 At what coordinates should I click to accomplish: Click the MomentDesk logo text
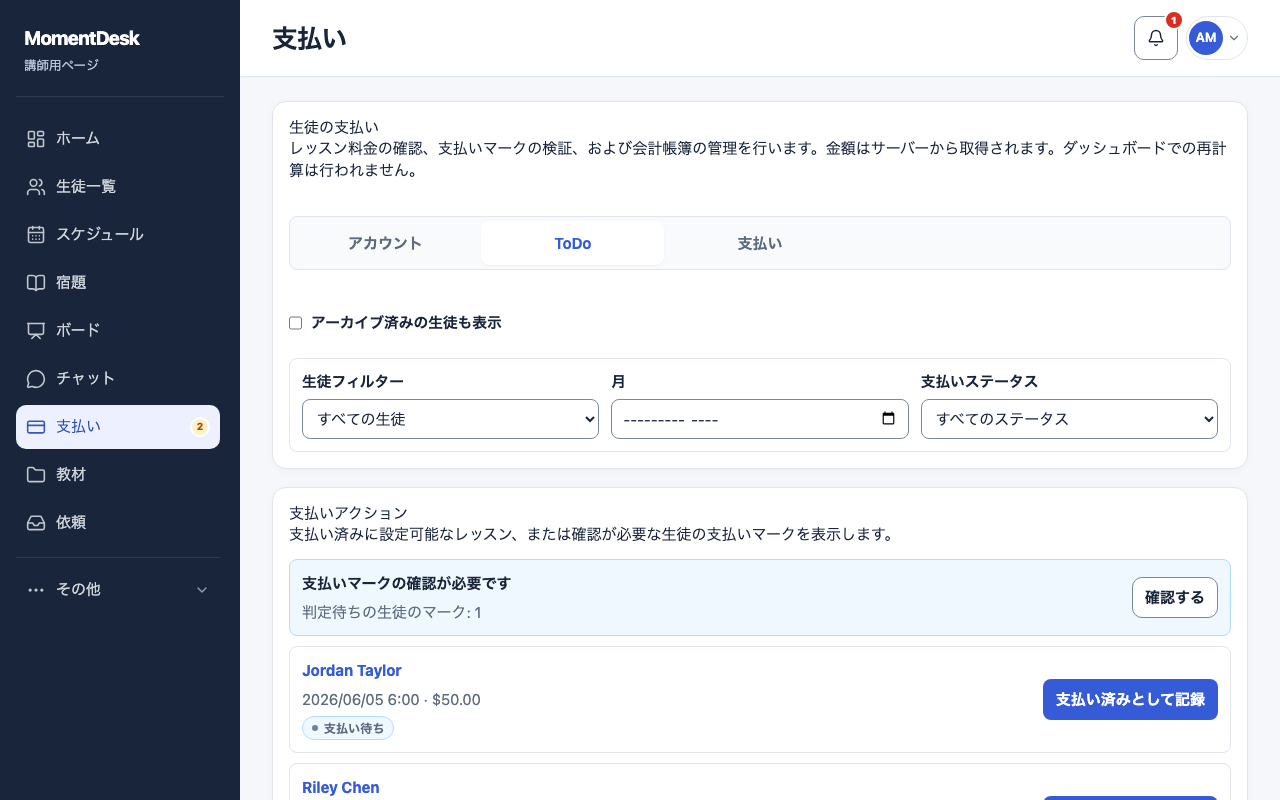(82, 39)
